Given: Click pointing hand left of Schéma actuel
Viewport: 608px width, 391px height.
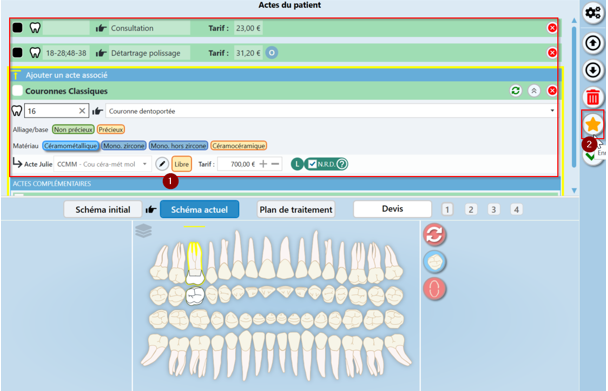Looking at the screenshot, I should click(151, 209).
